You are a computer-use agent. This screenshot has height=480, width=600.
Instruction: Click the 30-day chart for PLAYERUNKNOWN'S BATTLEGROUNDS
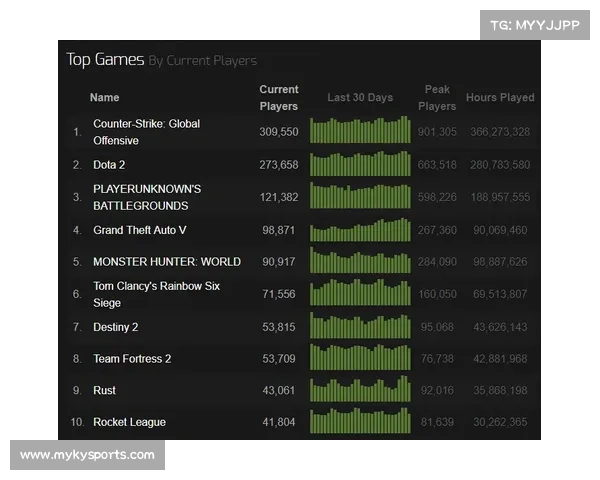[x=360, y=196]
